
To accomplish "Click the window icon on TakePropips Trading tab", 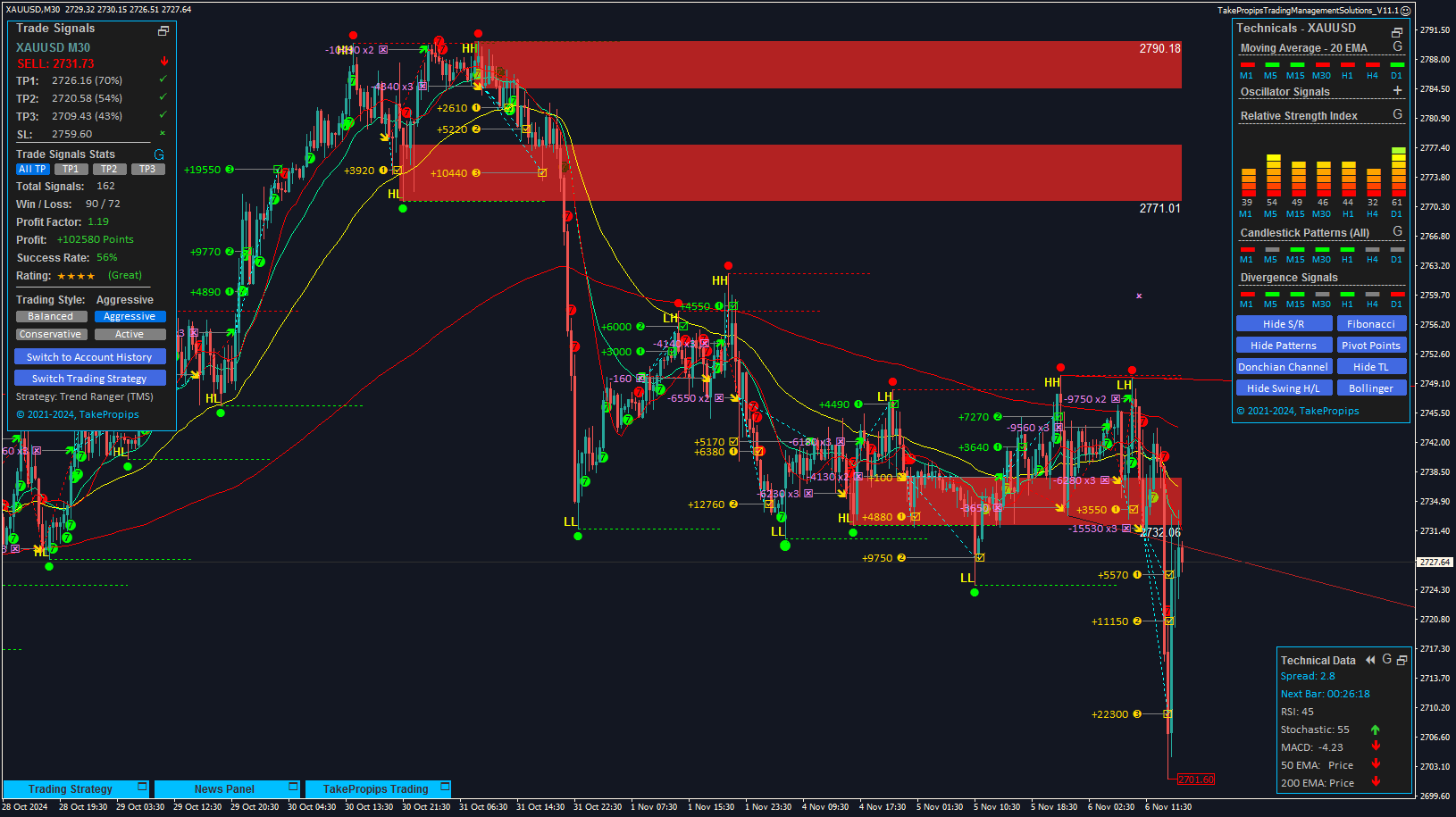I will (445, 787).
